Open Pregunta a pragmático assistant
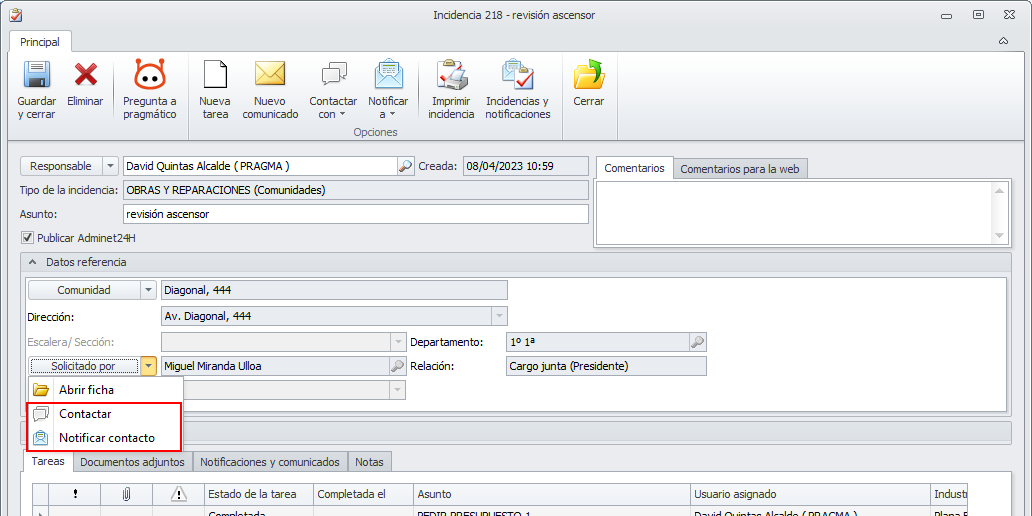This screenshot has height=516, width=1032. 149,76
